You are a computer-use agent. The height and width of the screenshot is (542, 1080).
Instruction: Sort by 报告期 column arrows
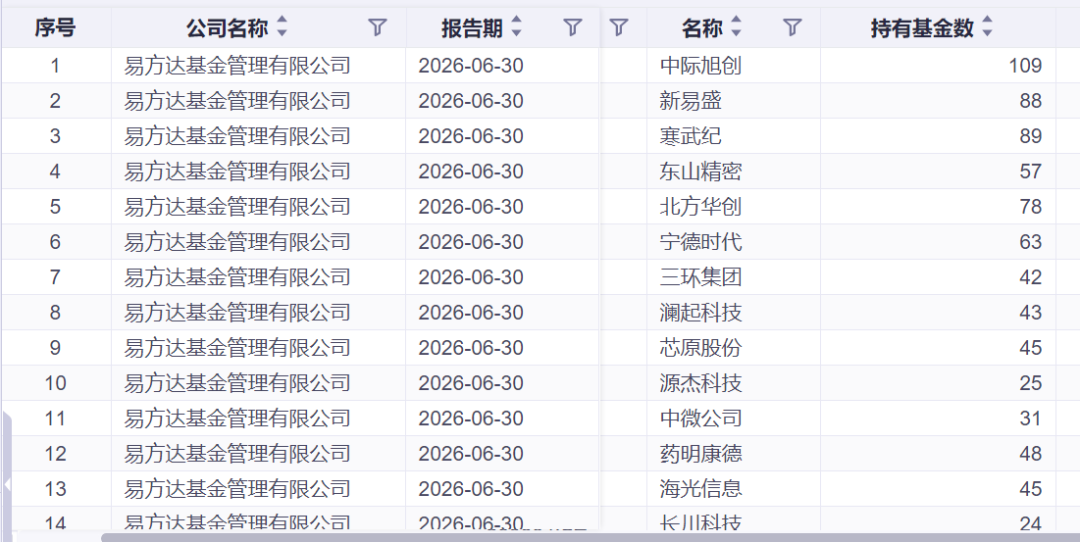[516, 28]
